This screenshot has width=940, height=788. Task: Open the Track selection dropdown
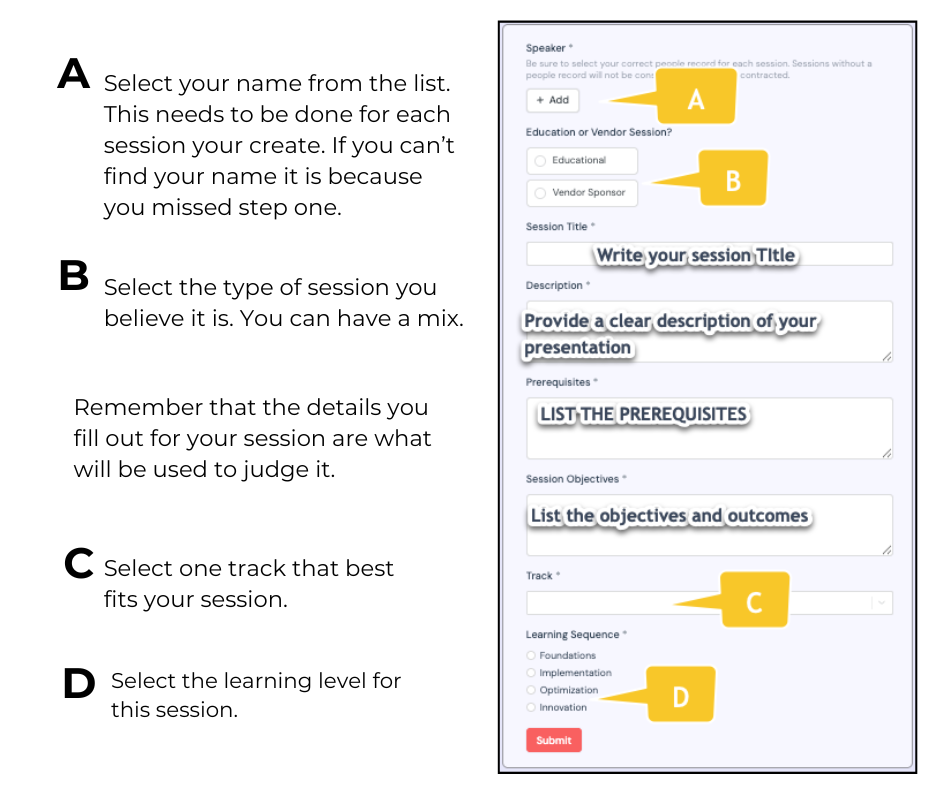click(620, 602)
